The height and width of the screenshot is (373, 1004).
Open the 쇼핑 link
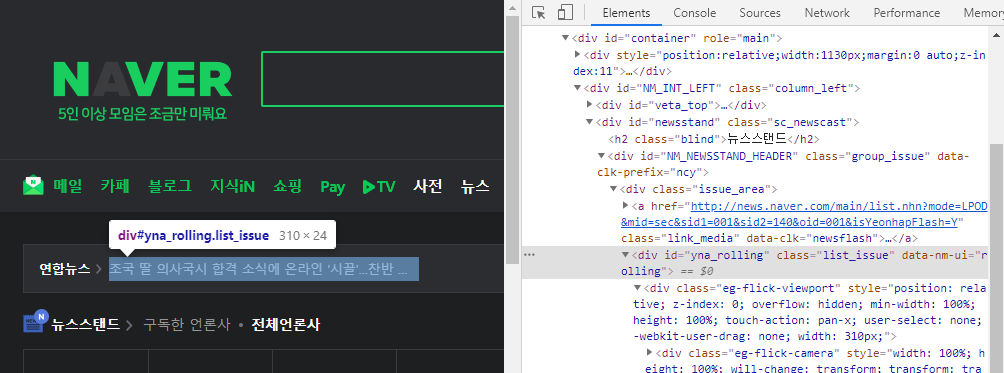(x=287, y=186)
